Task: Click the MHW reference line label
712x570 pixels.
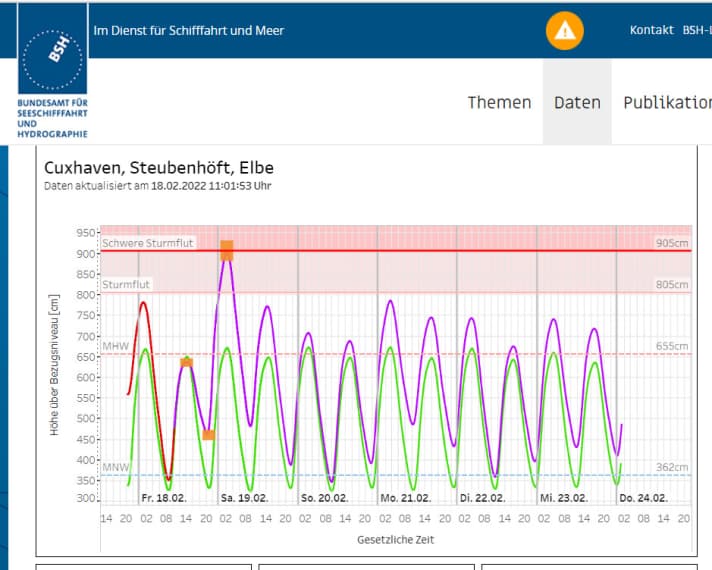Action: pos(115,346)
